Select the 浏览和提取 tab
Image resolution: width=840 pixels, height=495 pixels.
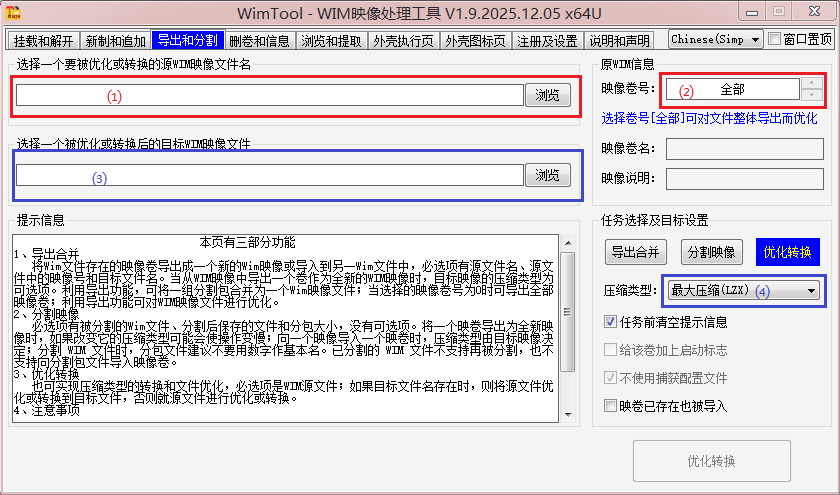coord(331,41)
